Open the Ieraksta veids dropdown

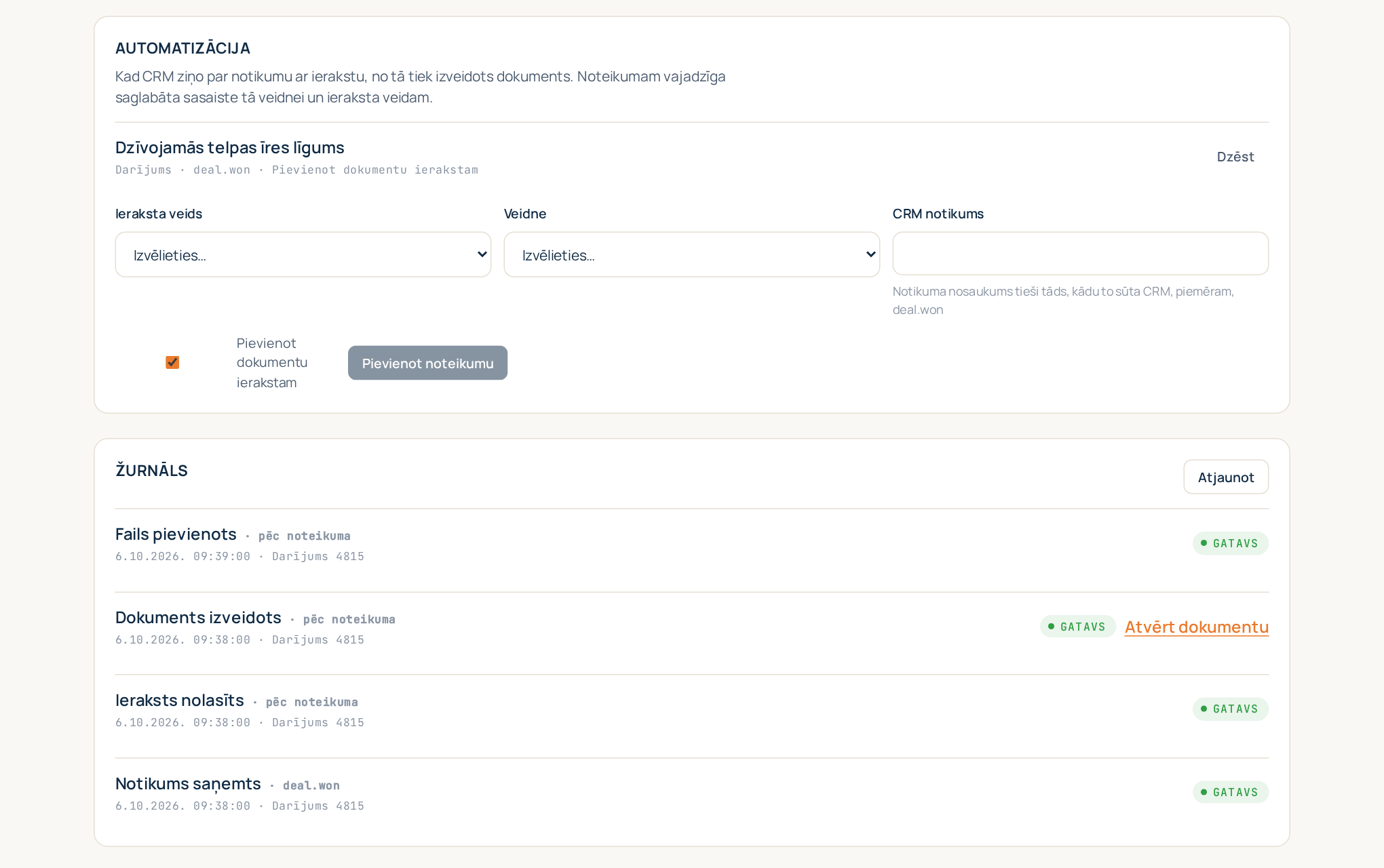303,254
